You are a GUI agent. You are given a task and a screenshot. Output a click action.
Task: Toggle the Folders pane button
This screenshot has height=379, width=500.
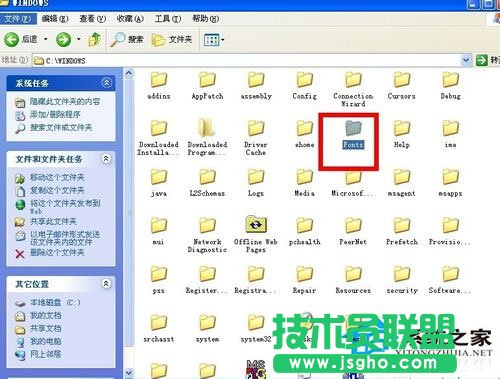(172, 40)
